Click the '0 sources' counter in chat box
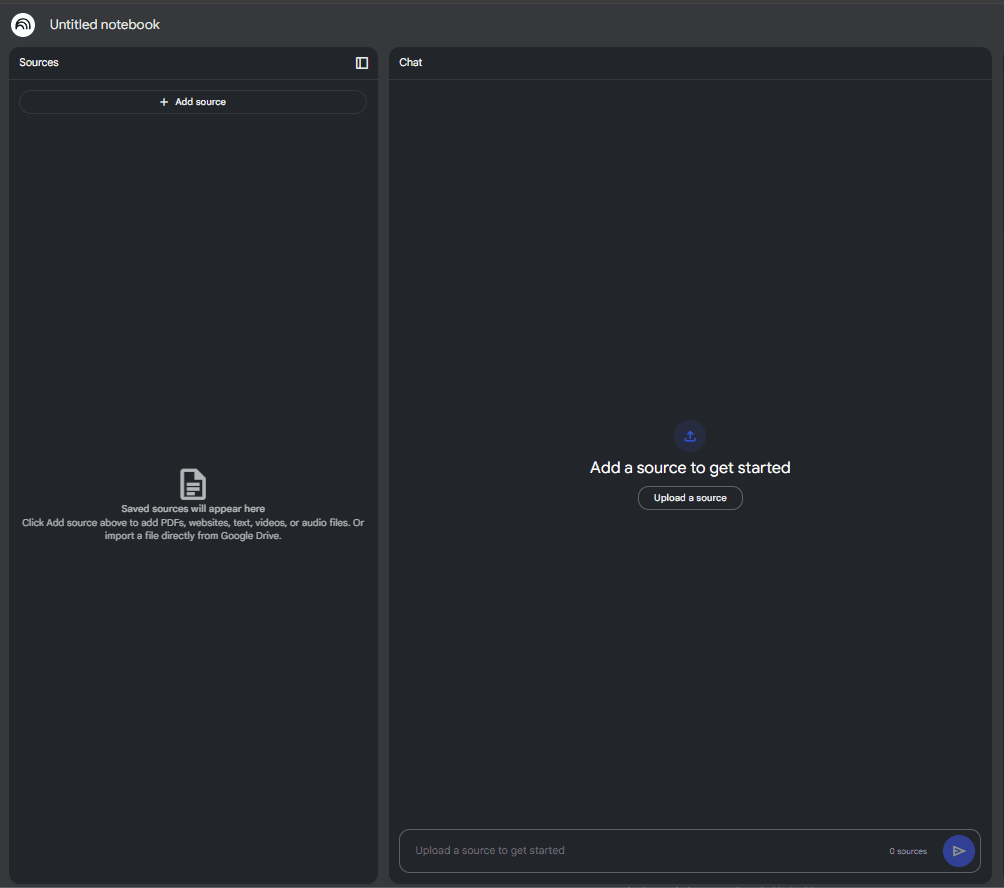 tap(908, 852)
